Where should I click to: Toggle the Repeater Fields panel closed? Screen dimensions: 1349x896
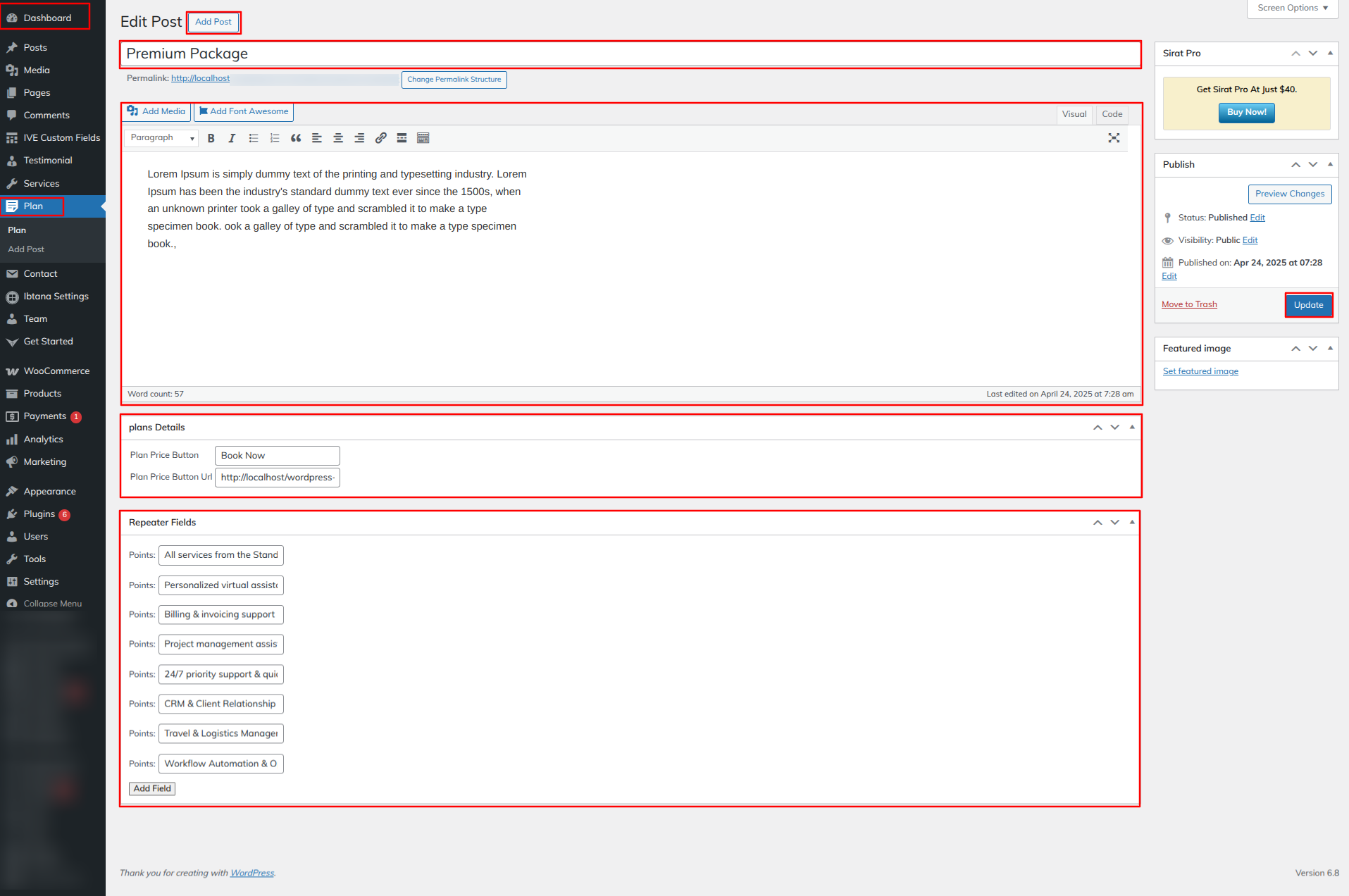[x=1132, y=522]
